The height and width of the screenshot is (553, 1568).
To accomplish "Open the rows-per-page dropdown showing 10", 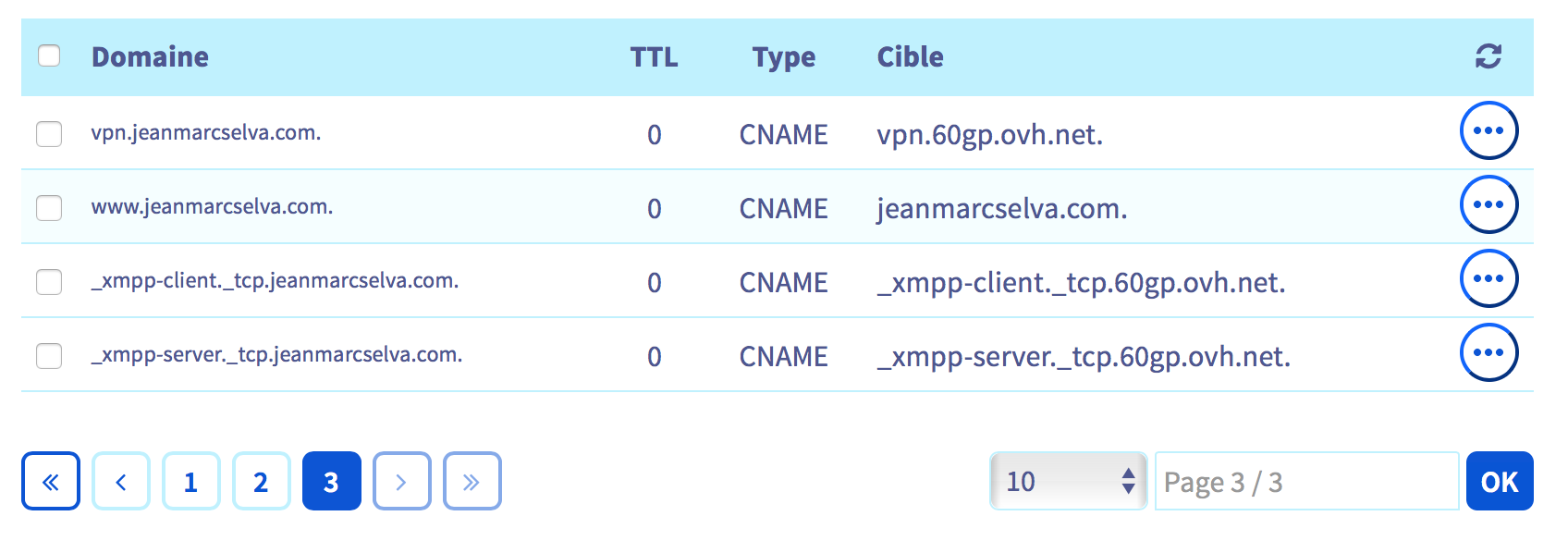I will pos(1069,481).
